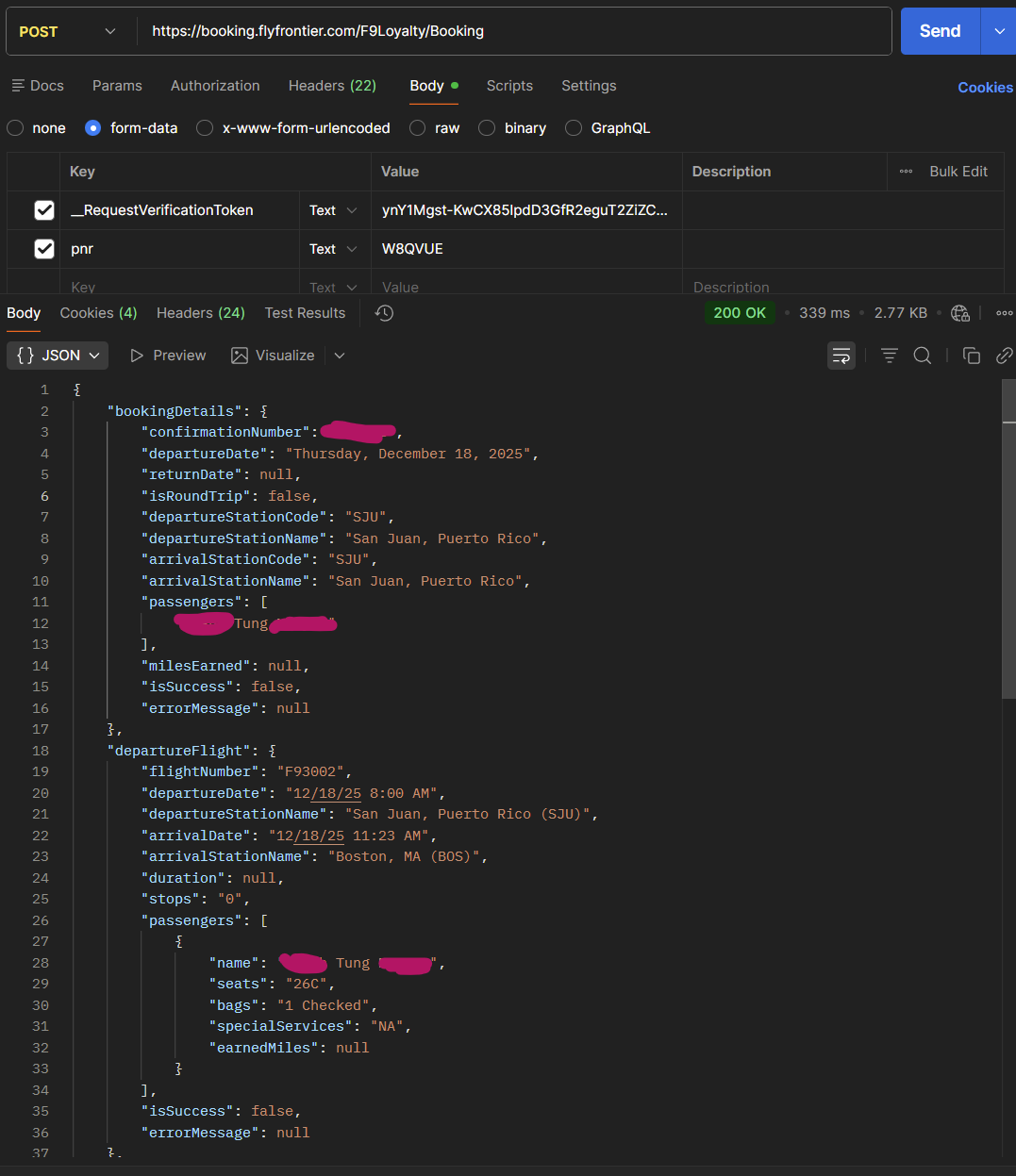Click the Preview button
The image size is (1016, 1176).
click(168, 356)
